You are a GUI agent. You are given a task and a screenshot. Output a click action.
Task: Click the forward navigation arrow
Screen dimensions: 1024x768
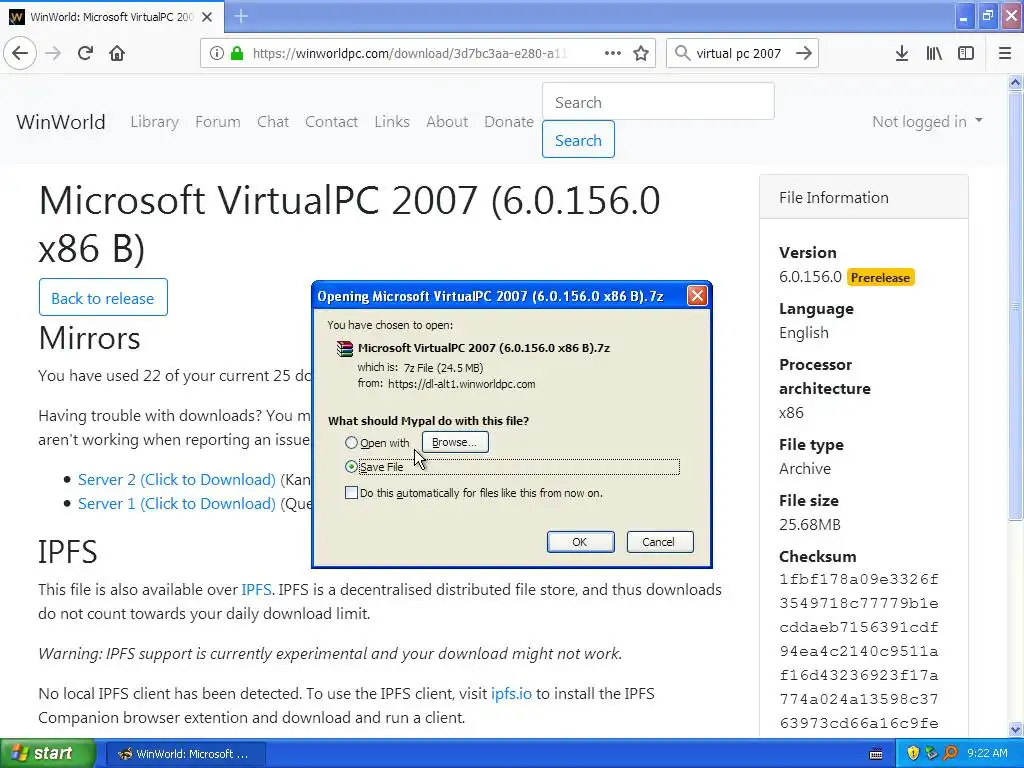click(53, 53)
